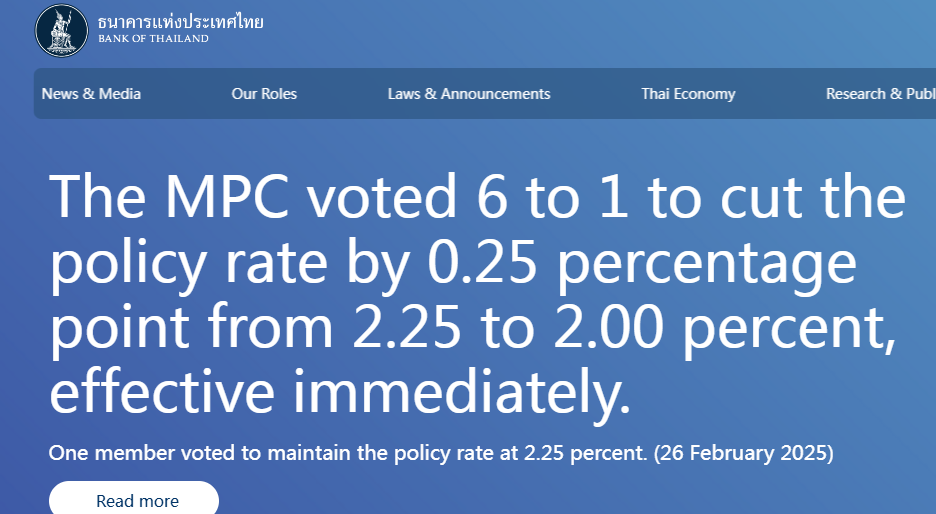Click the Thai-language bank name text
This screenshot has height=514, width=936.
pyautogui.click(x=180, y=22)
